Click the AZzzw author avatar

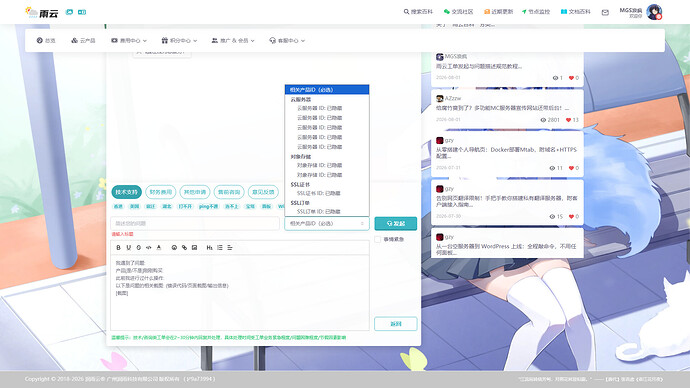(x=440, y=99)
